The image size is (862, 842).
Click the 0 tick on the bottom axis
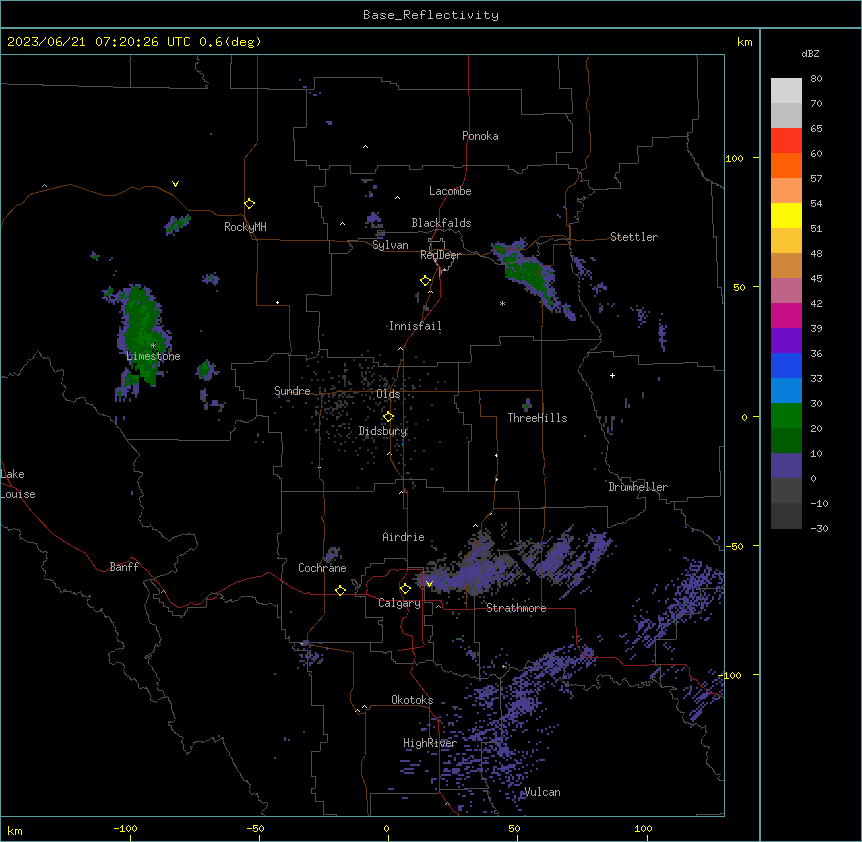coord(386,828)
